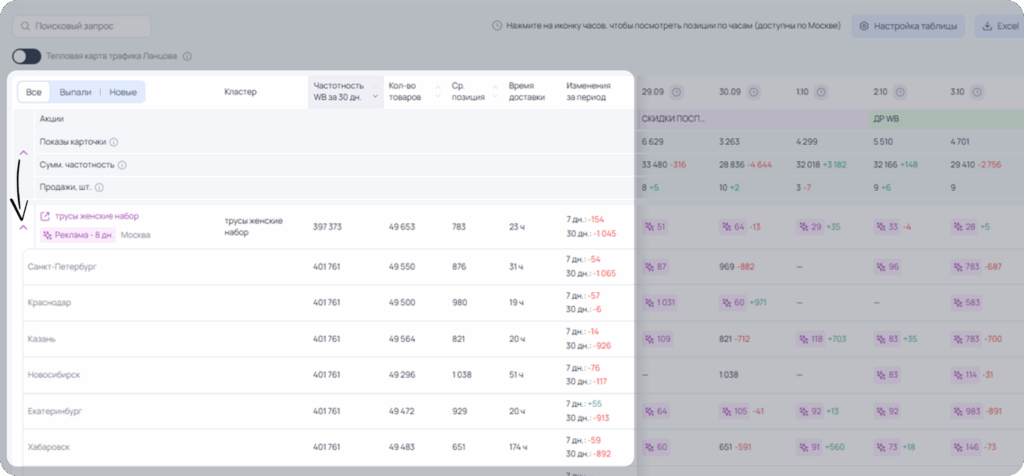The width and height of the screenshot is (1024, 476).
Task: Click ad position badge 114 in Новосибирск row
Action: [966, 375]
